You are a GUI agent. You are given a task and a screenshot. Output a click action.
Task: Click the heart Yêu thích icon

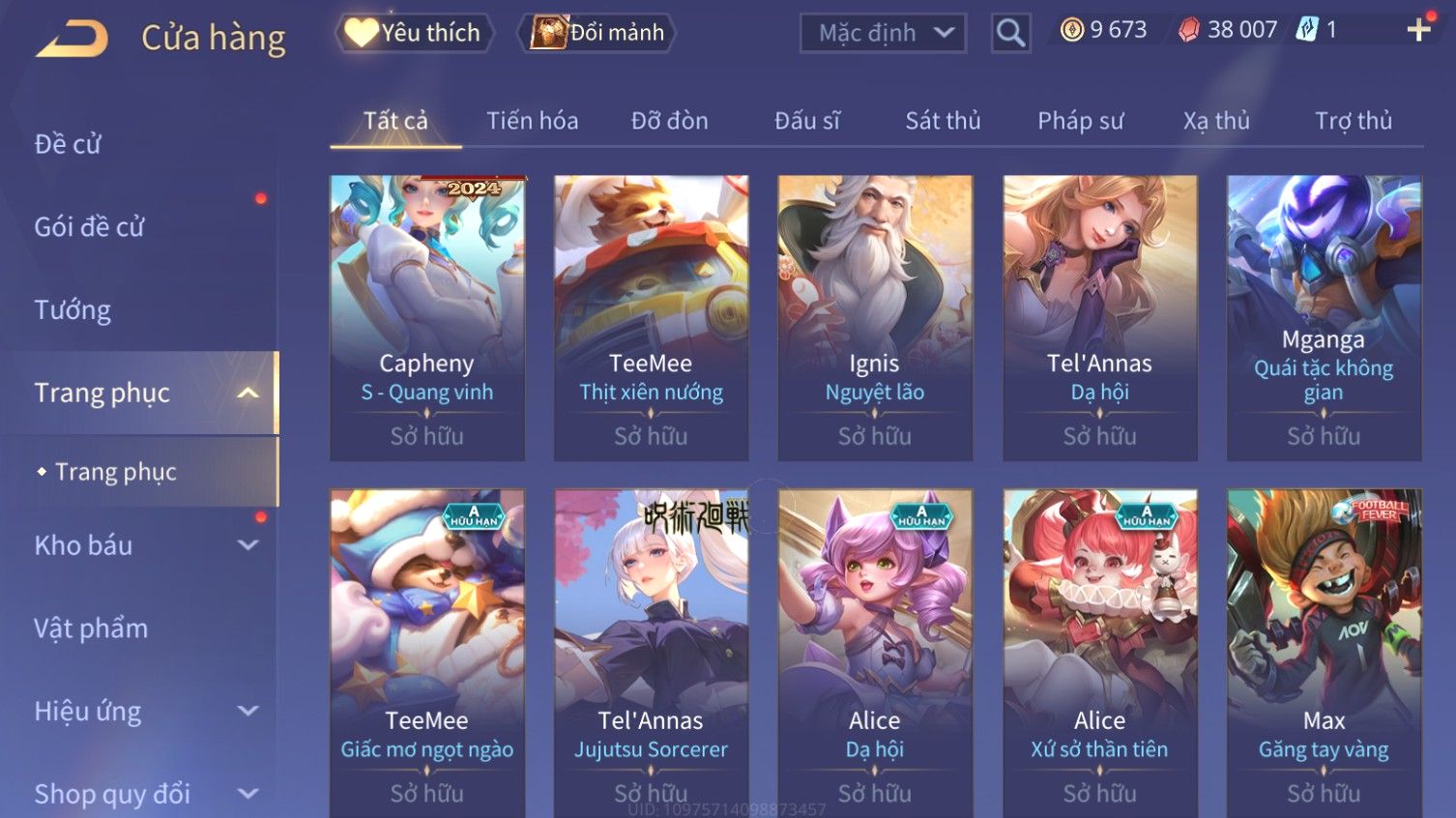point(361,33)
